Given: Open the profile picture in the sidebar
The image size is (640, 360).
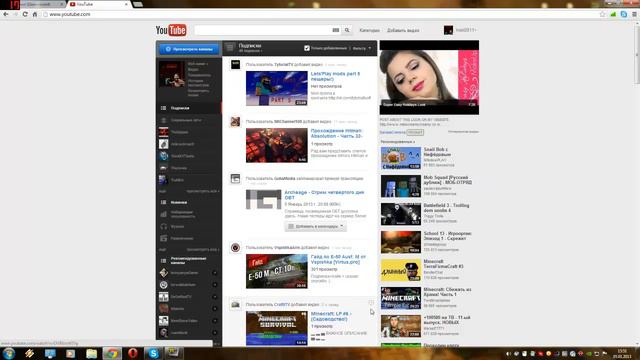Looking at the screenshot, I should 171,74.
